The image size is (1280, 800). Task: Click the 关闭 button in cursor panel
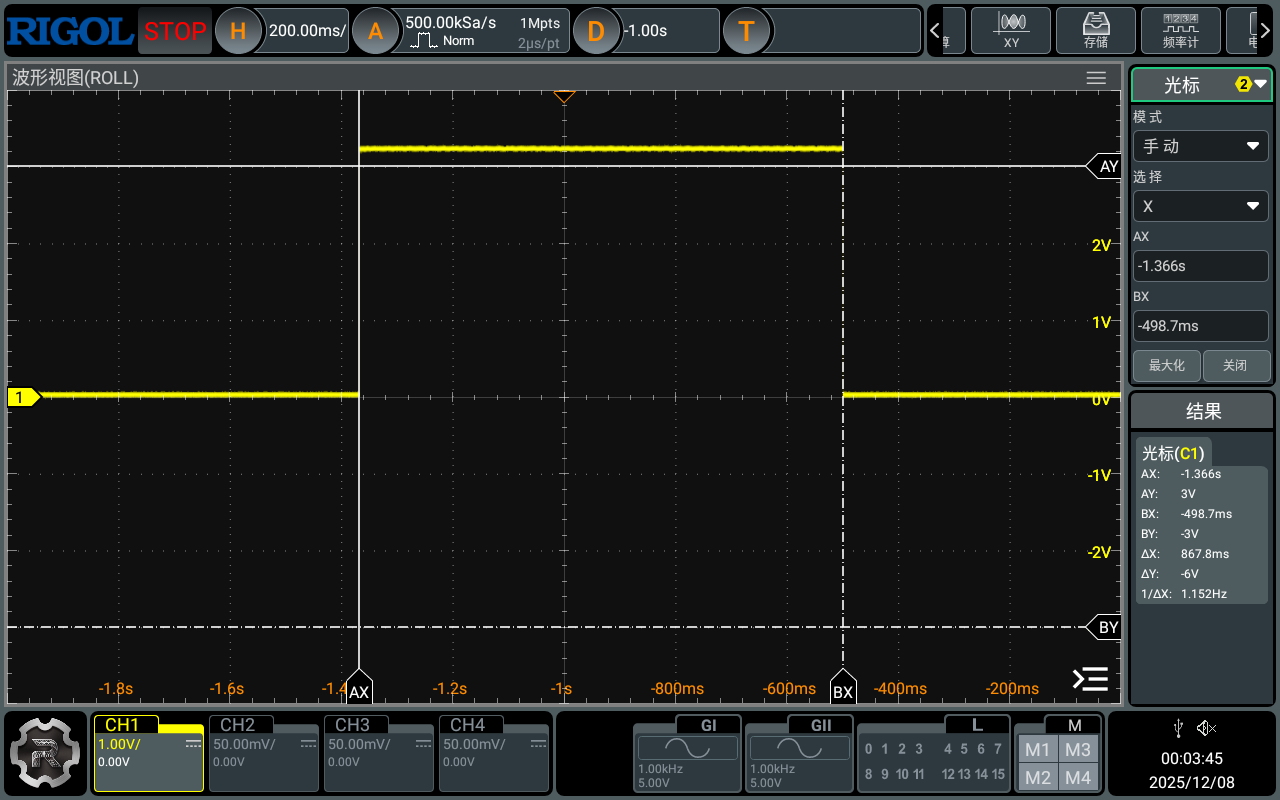point(1235,365)
